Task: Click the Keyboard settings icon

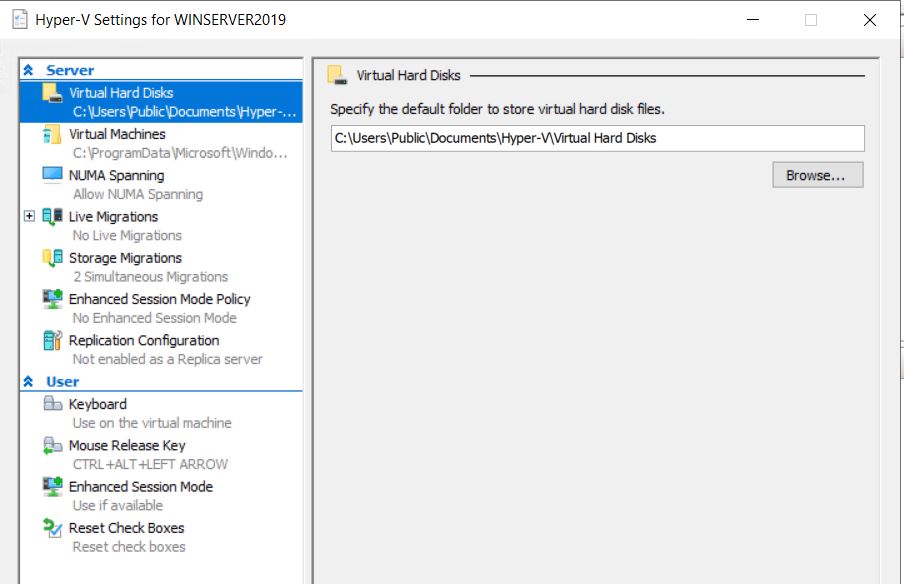Action: (52, 404)
